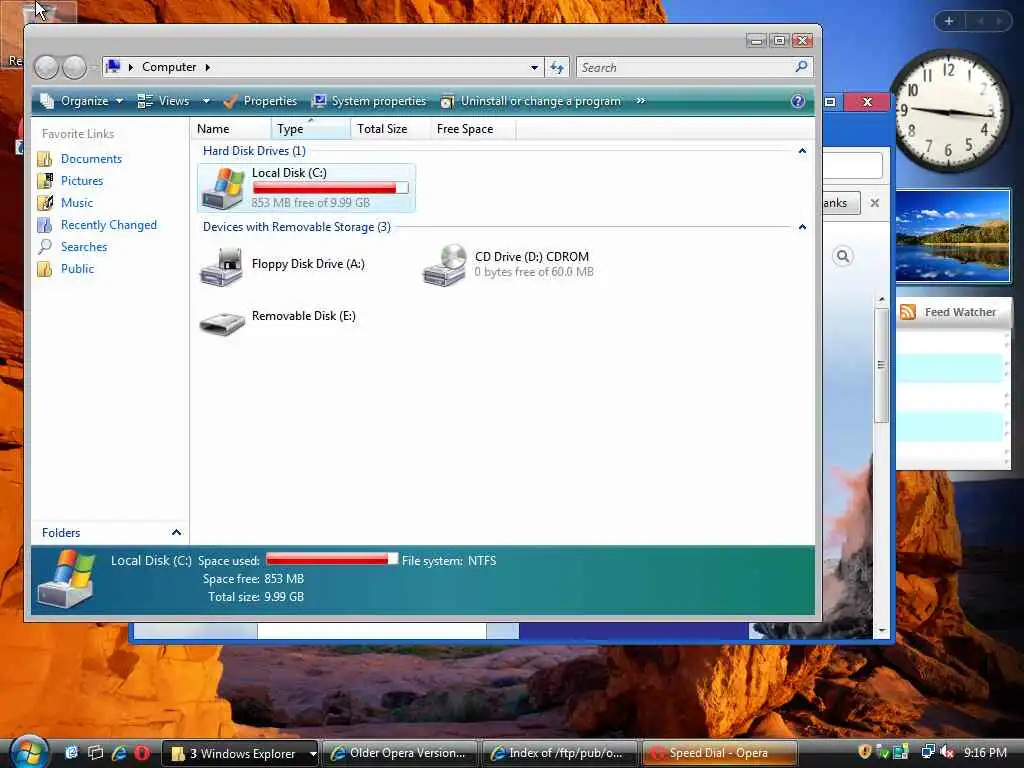Expand the arrow after Computer in the address bar
The height and width of the screenshot is (768, 1024).
pos(208,67)
